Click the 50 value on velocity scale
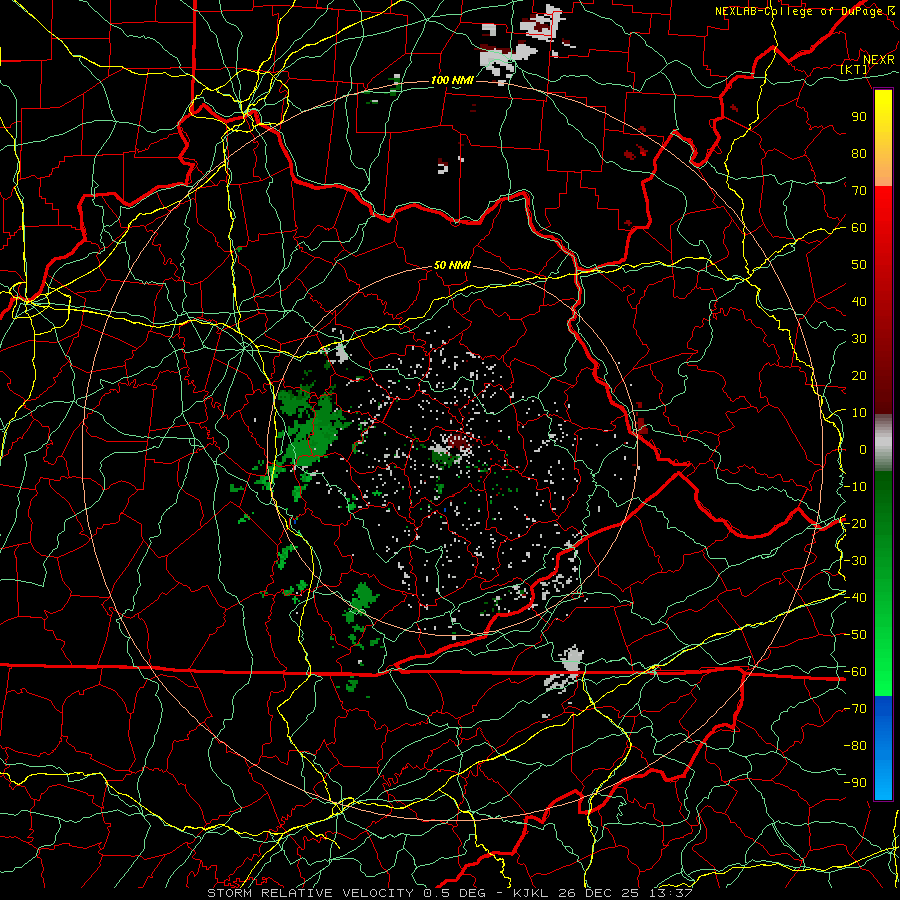This screenshot has width=900, height=900. coord(859,265)
